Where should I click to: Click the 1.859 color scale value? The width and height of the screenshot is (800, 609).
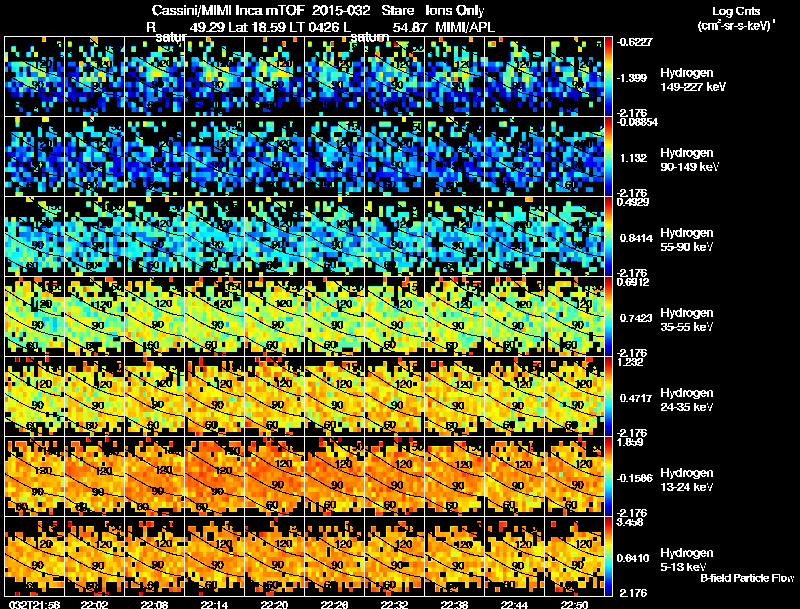(x=630, y=442)
